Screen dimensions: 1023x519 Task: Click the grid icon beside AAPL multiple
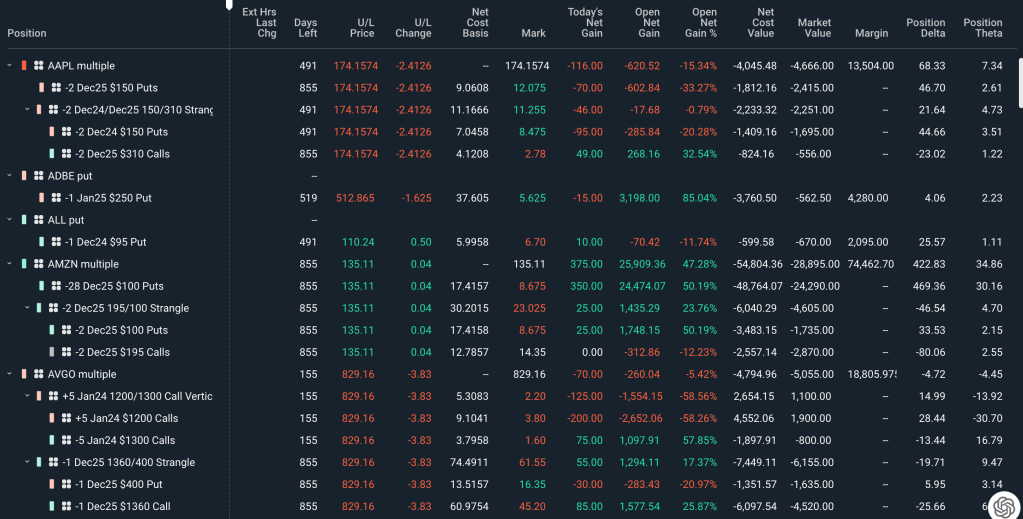[38, 66]
